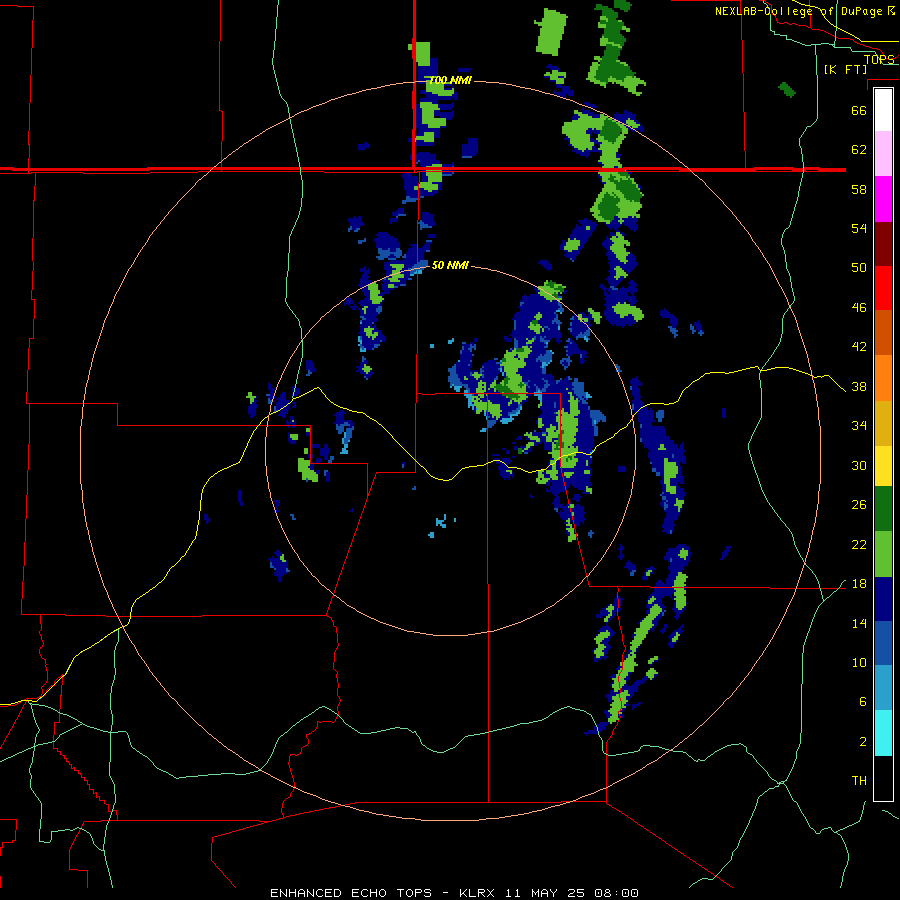Click the "6" scale label
The width and height of the screenshot is (900, 900).
click(x=863, y=702)
